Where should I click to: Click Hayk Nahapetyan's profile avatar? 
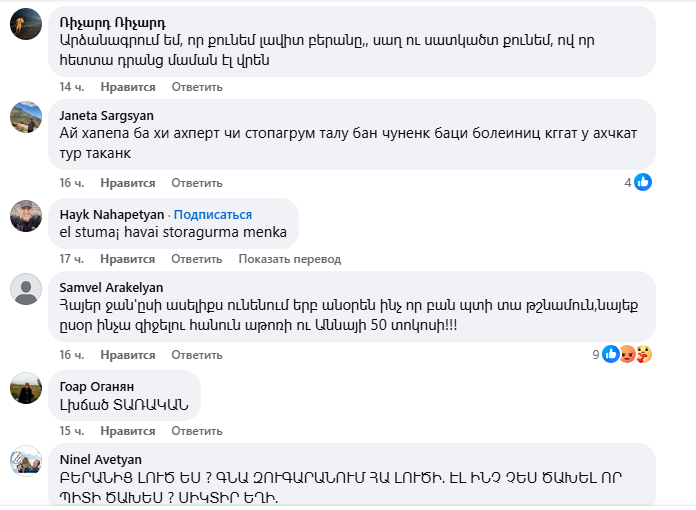pos(26,216)
